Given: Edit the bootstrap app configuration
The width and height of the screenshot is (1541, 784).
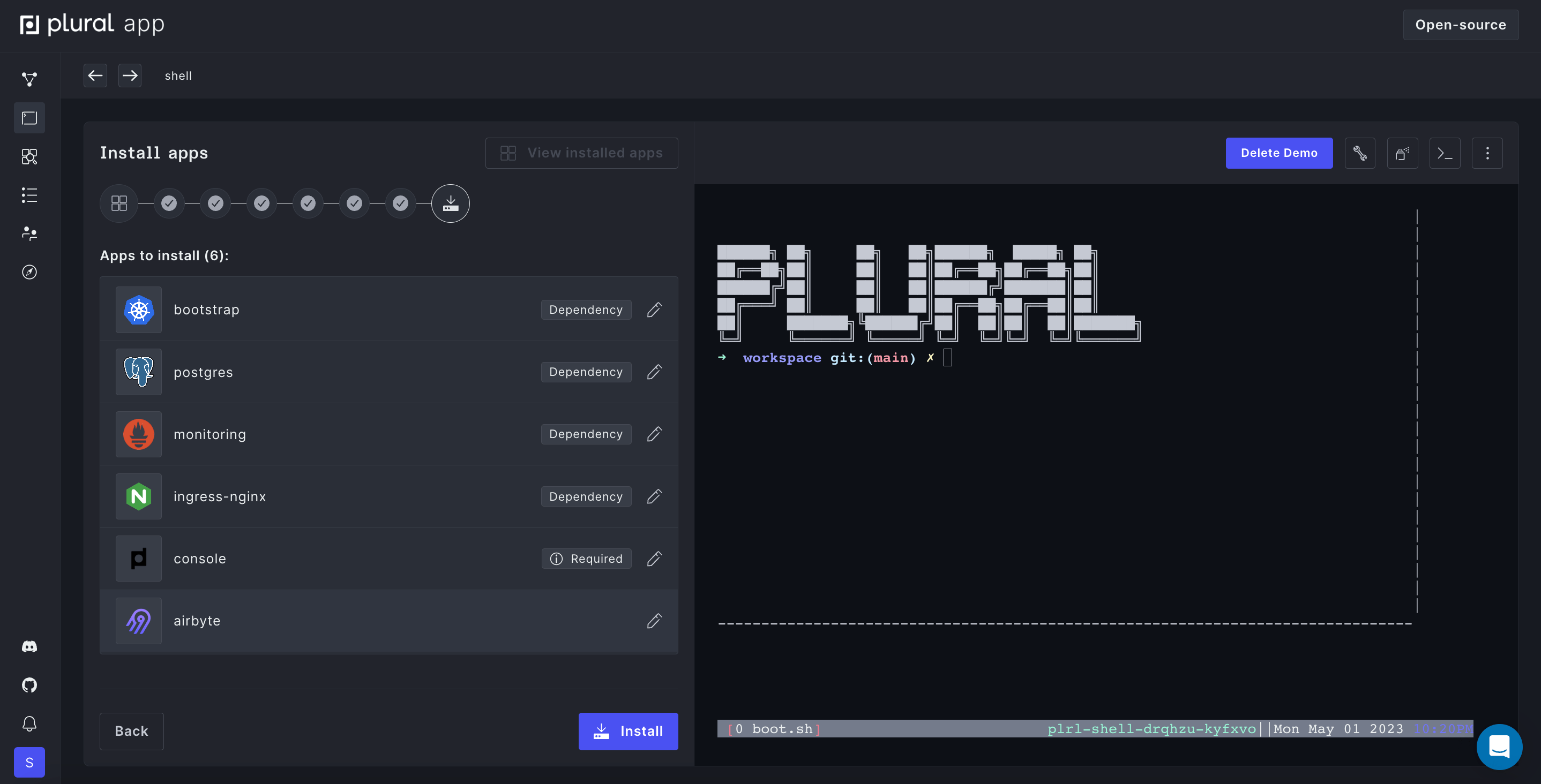Looking at the screenshot, I should pos(654,310).
